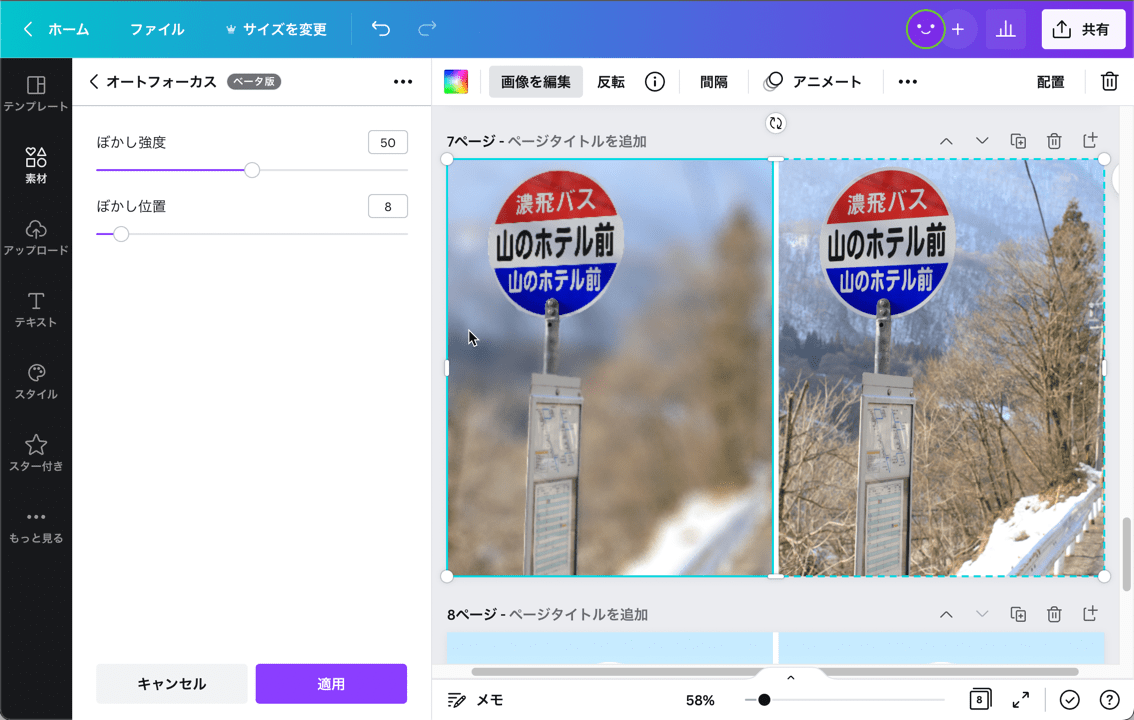The width and height of the screenshot is (1134, 720).
Task: Click the zoom slider handle
Action: pos(764,700)
